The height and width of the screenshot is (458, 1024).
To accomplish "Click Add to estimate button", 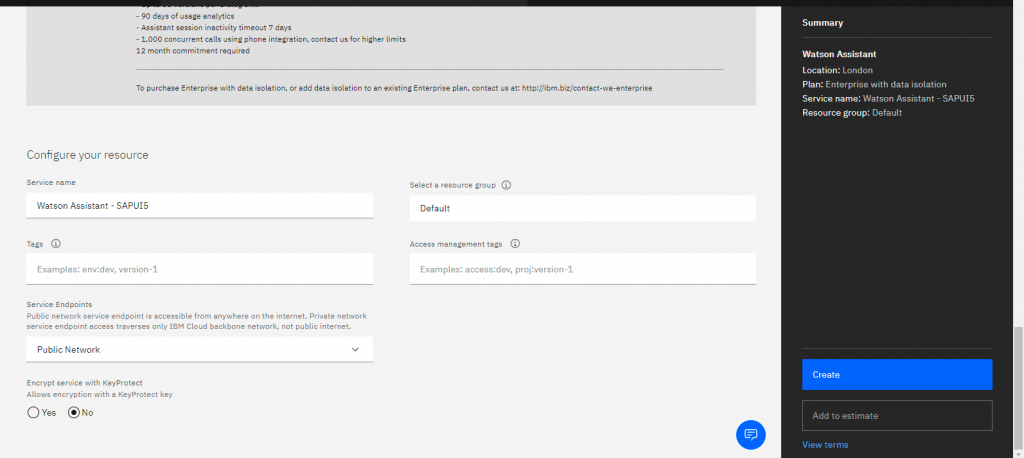I will pyautogui.click(x=897, y=416).
